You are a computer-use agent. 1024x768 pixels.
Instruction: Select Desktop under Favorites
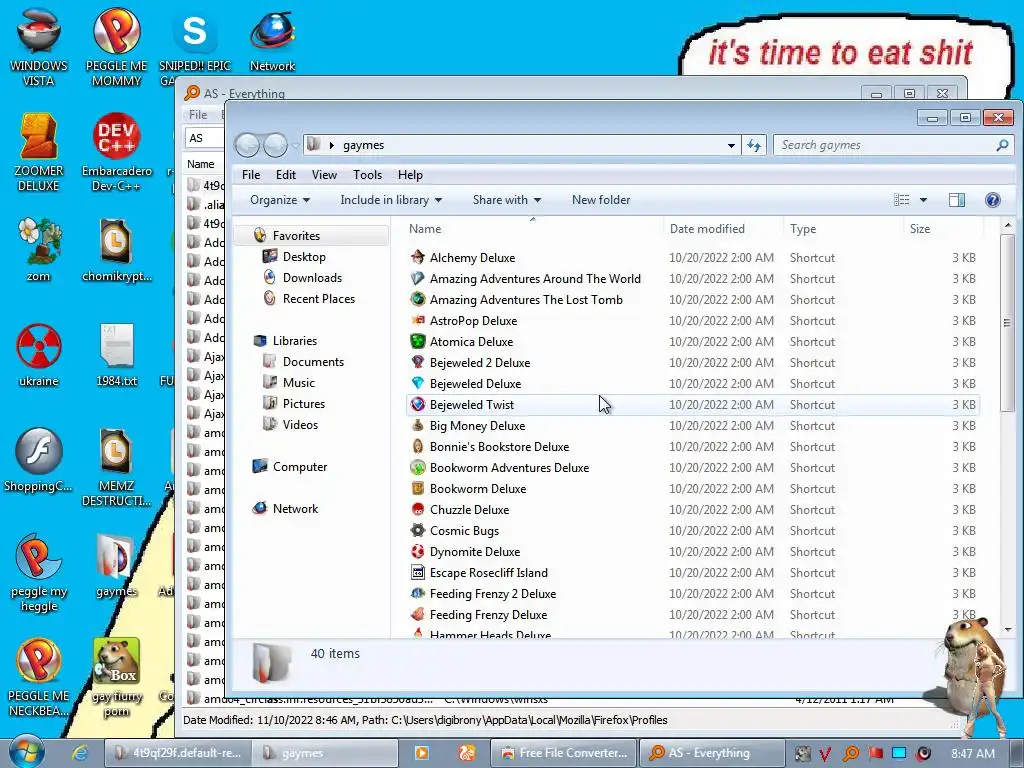tap(304, 257)
